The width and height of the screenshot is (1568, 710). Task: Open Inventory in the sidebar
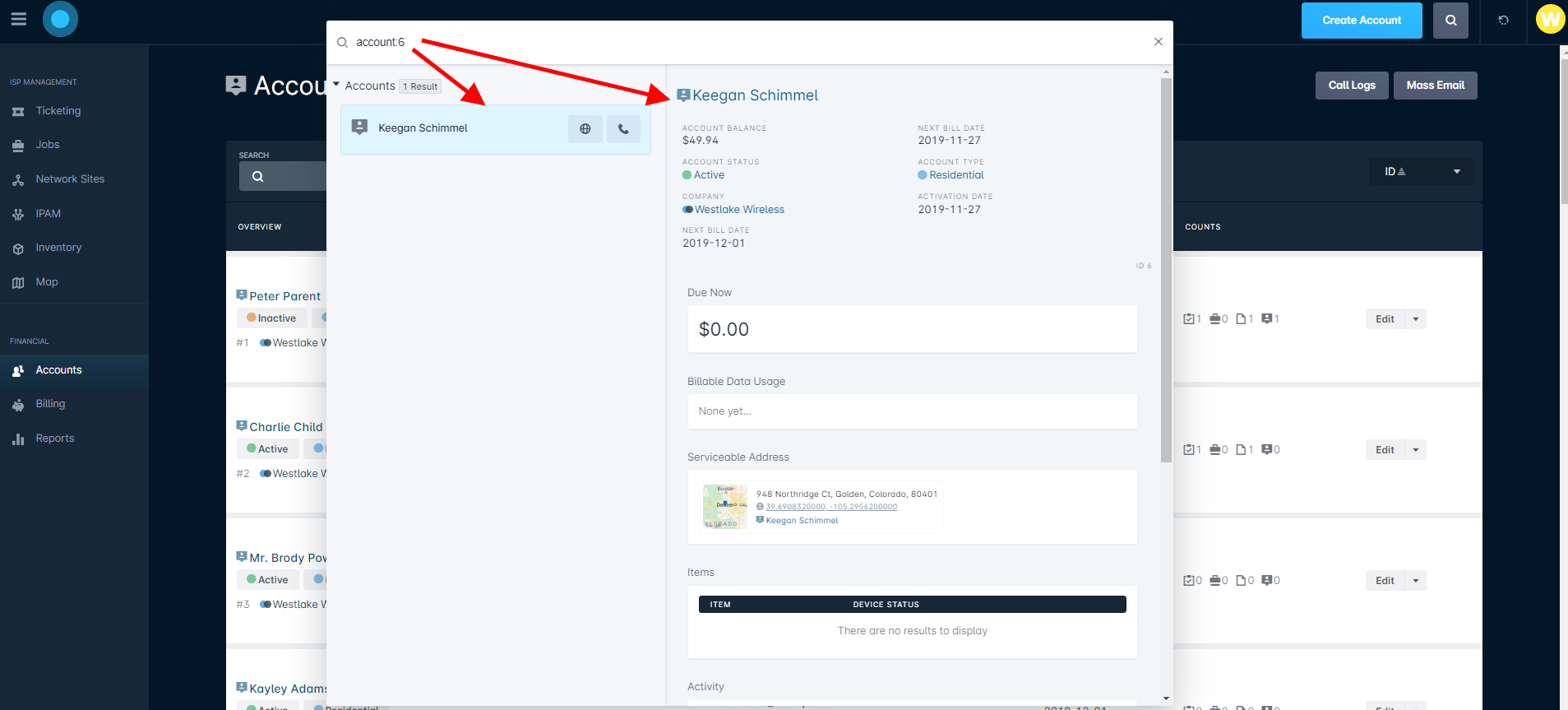(x=58, y=248)
